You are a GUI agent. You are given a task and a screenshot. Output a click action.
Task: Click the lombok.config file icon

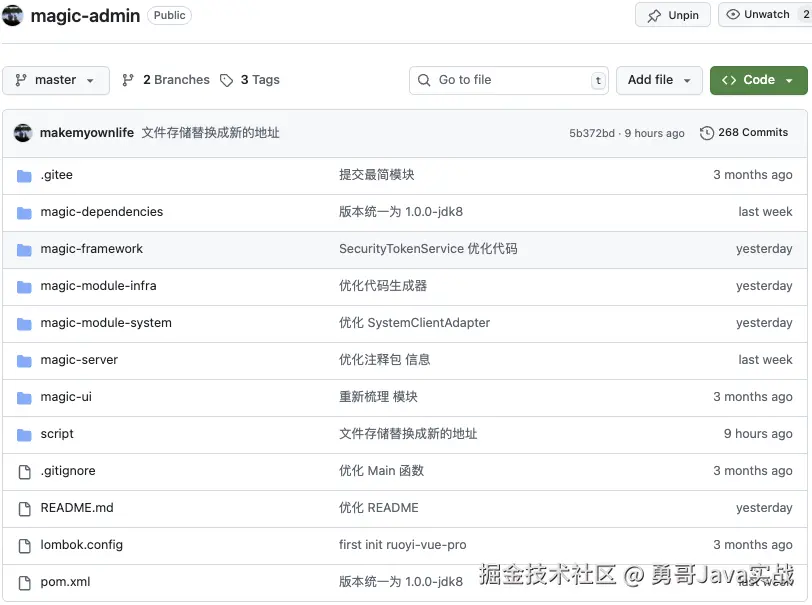(24, 546)
